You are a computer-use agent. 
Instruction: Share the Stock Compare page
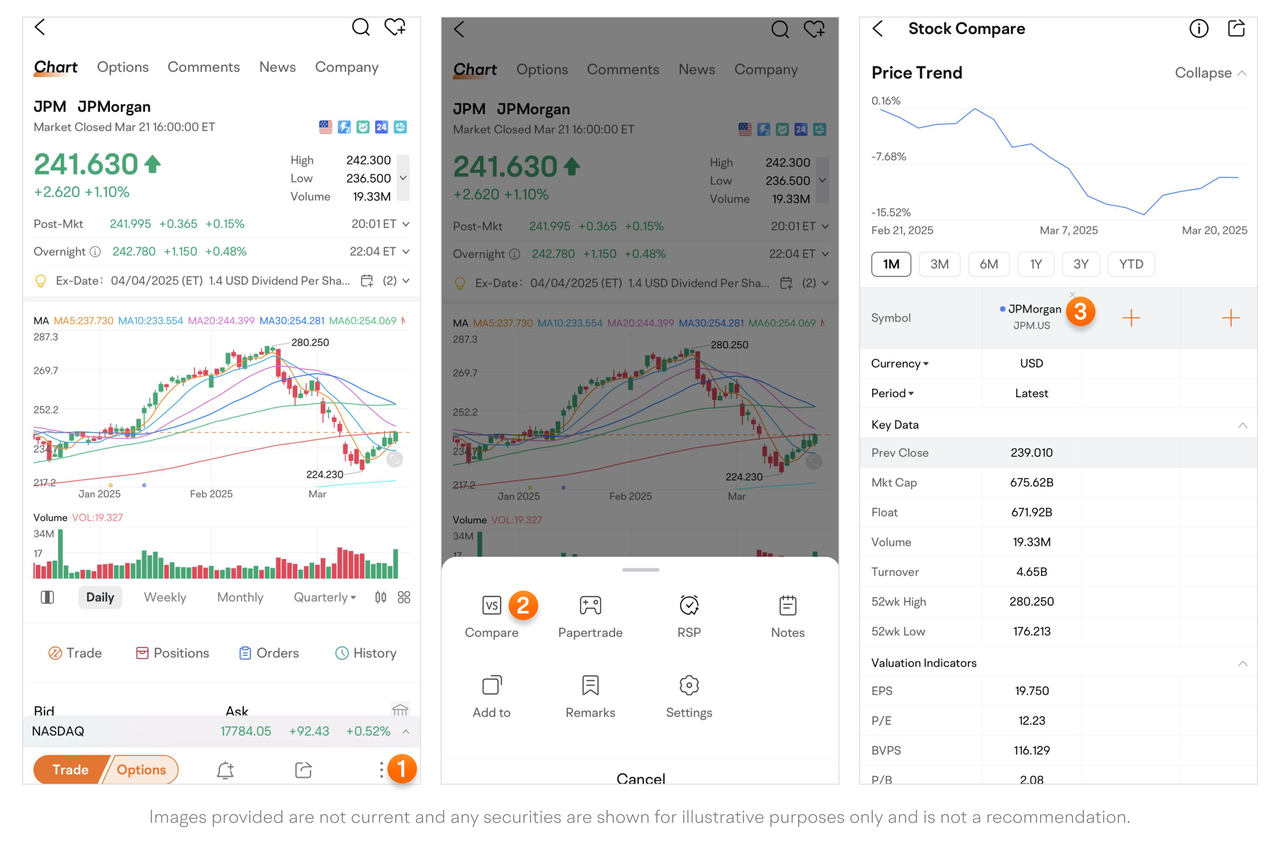1237,29
